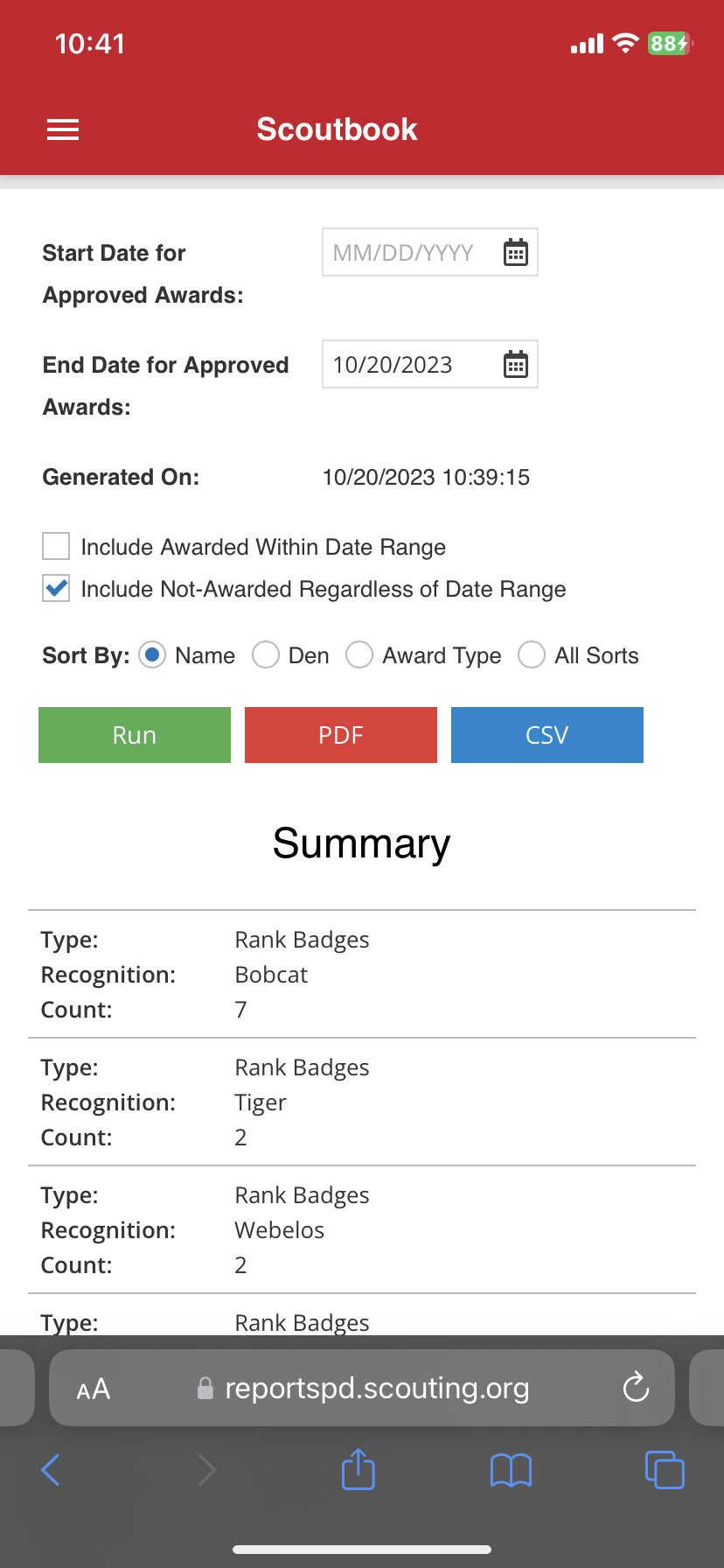Check Include Awarded Within Date Range
The height and width of the screenshot is (1568, 724).
(x=56, y=546)
